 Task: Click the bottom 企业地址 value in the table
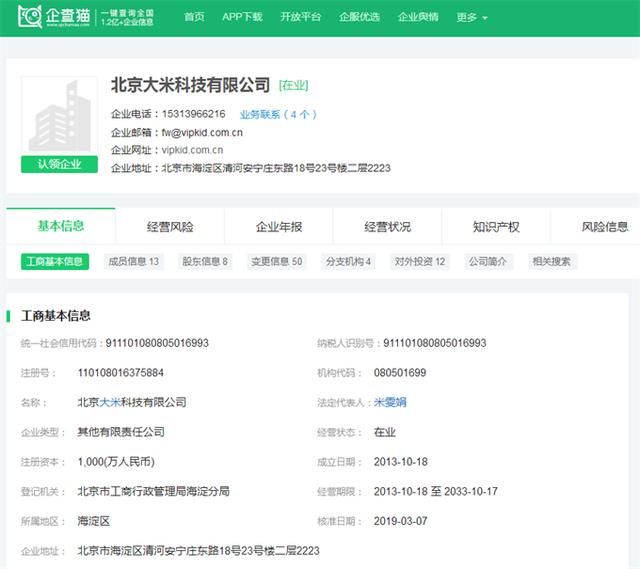198,551
